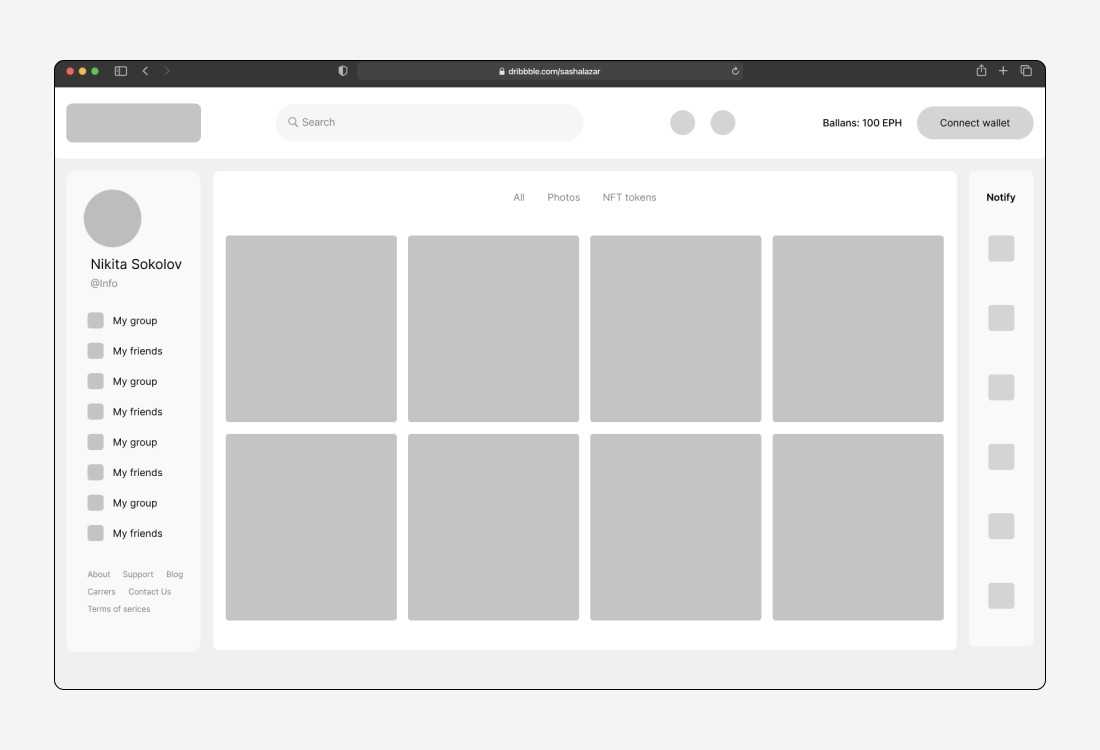Click the second round header icon
Viewport: 1100px width, 750px height.
[723, 123]
